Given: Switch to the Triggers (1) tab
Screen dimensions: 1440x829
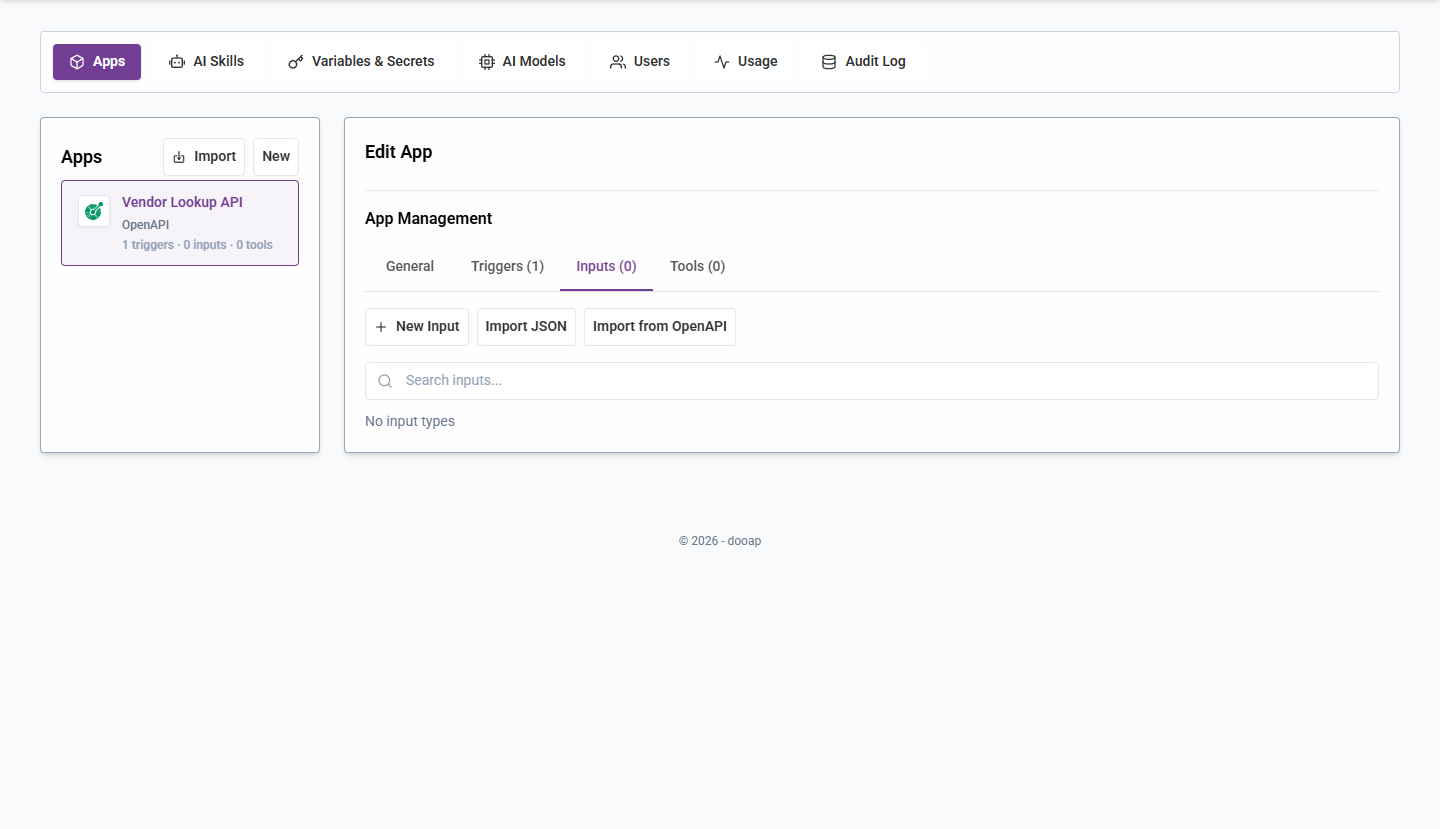Looking at the screenshot, I should coord(507,266).
